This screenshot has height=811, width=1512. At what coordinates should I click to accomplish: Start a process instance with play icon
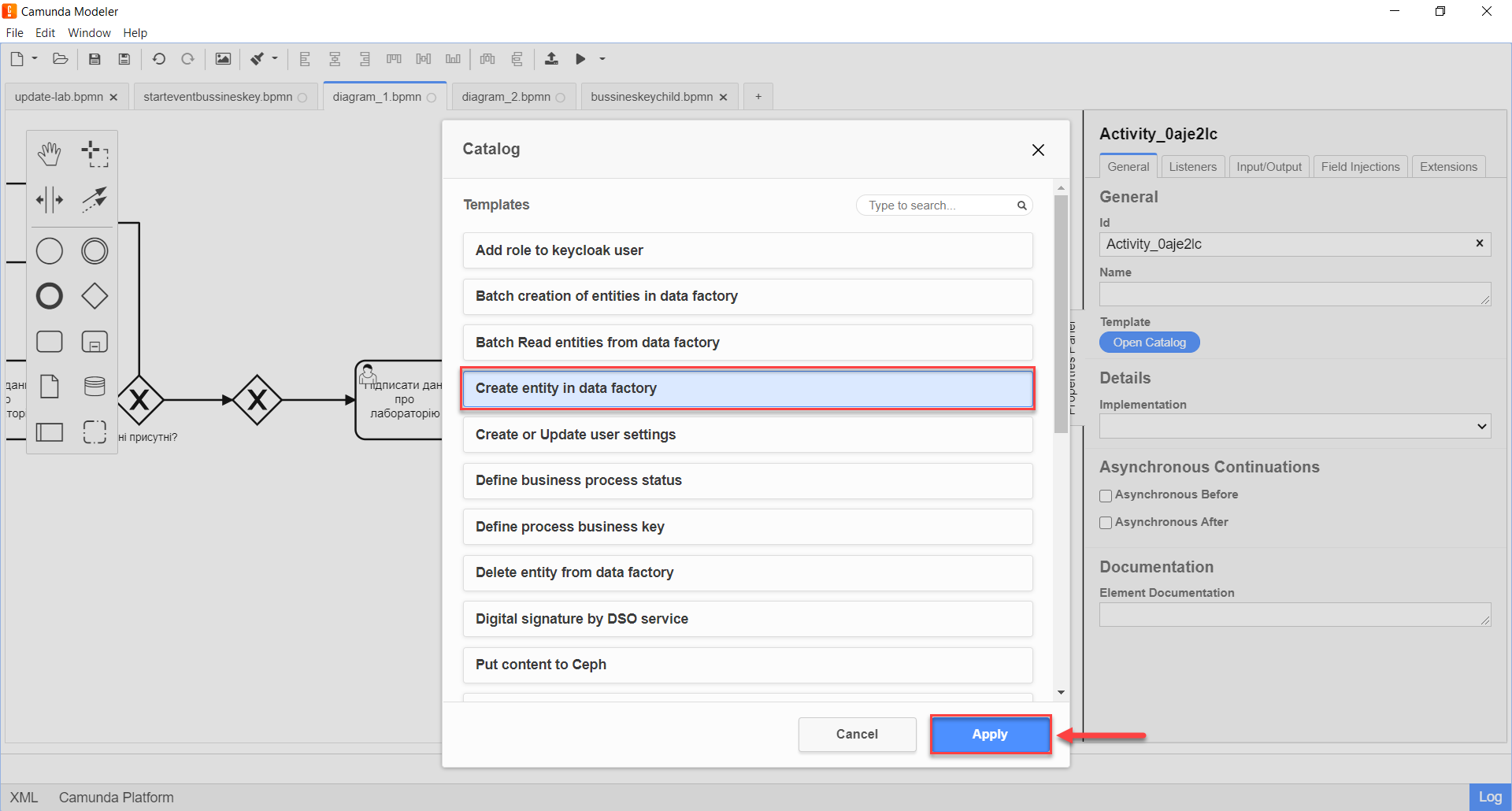[x=580, y=59]
